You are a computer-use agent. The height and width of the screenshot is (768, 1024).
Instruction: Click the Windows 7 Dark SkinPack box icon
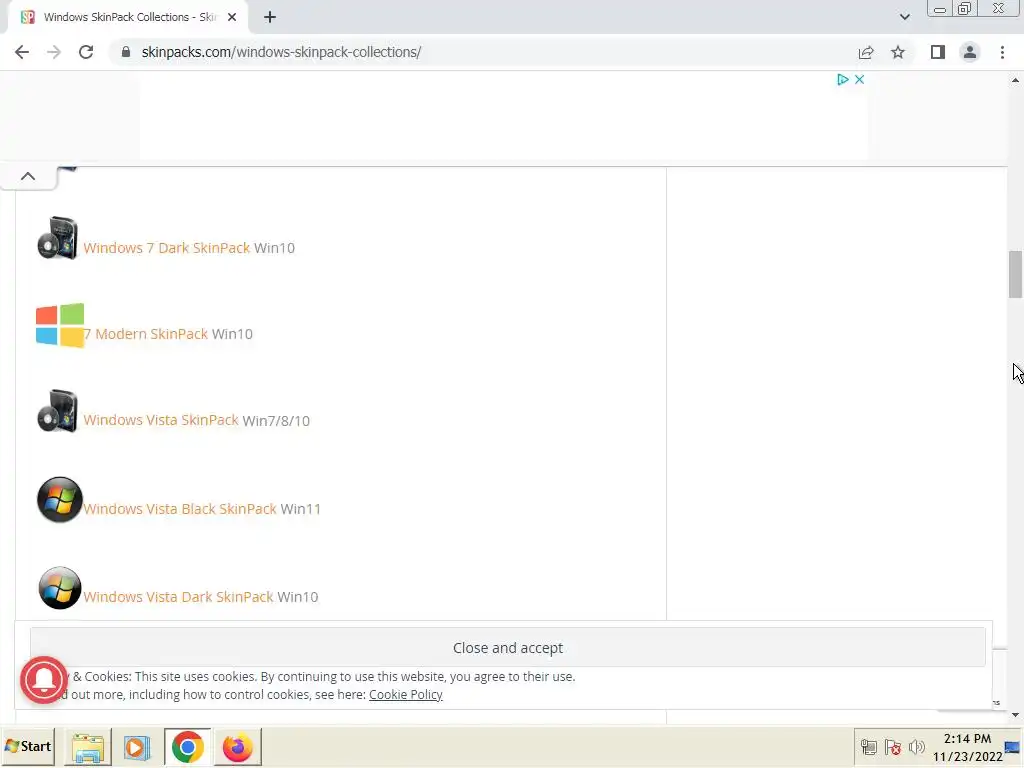tap(58, 238)
